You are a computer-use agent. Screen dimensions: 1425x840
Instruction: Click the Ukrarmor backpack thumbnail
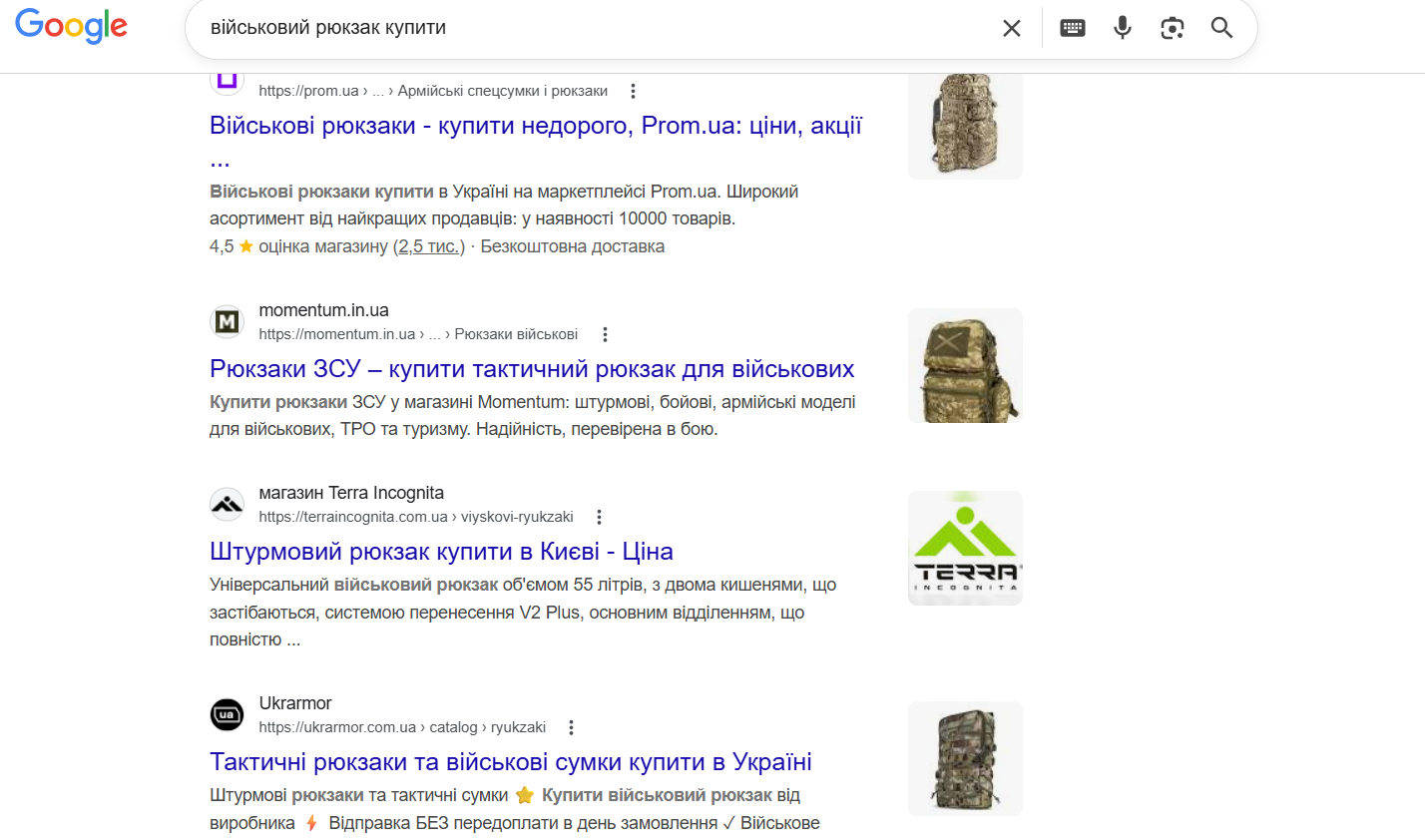coord(965,758)
